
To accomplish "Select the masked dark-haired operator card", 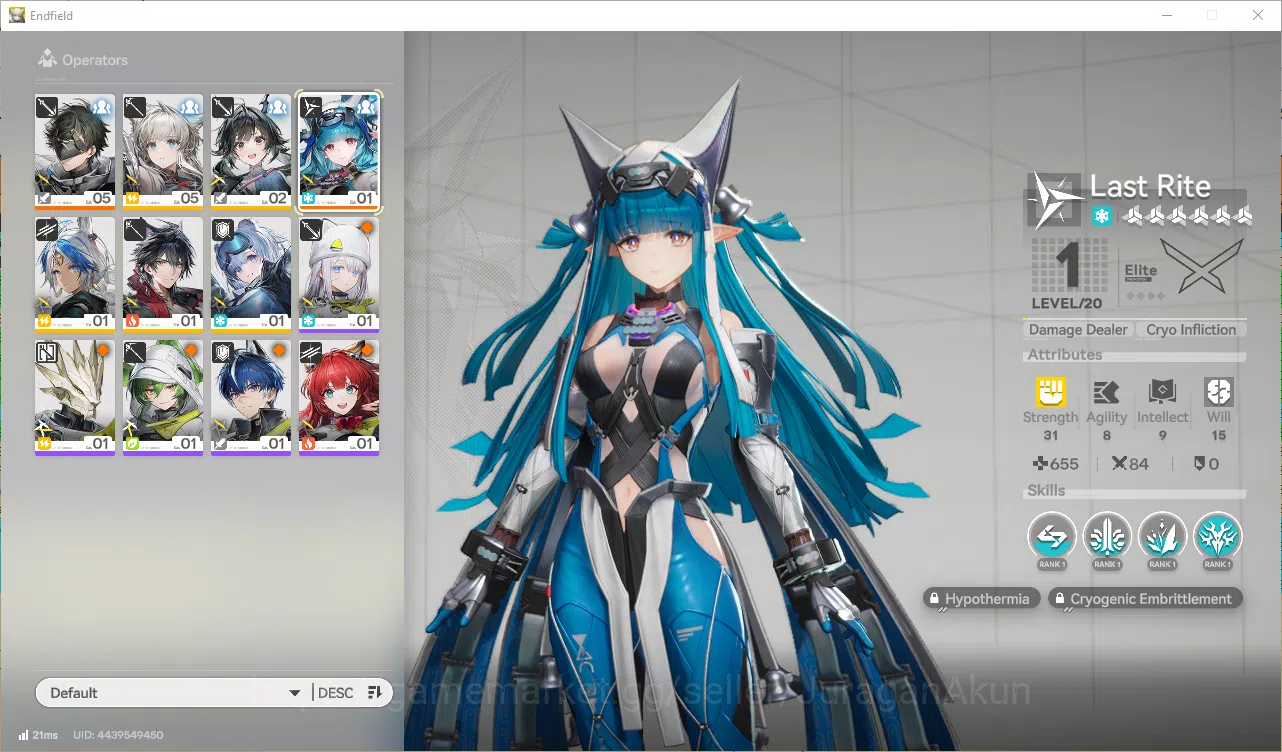I will tap(75, 151).
